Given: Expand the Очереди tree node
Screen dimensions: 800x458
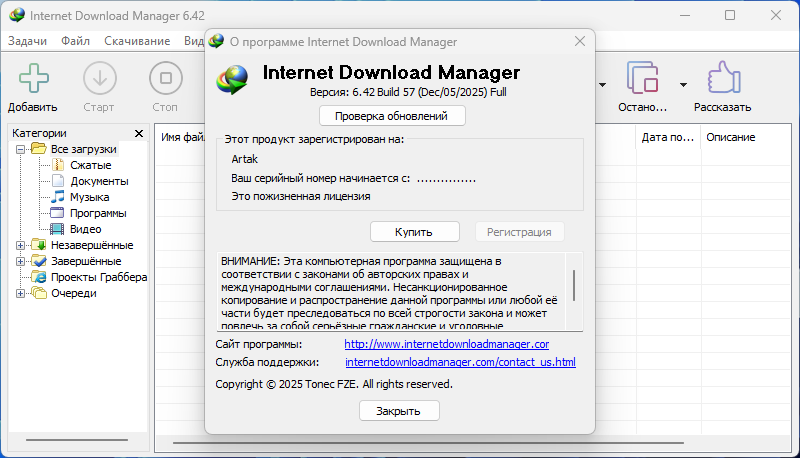Looking at the screenshot, I should 20,293.
